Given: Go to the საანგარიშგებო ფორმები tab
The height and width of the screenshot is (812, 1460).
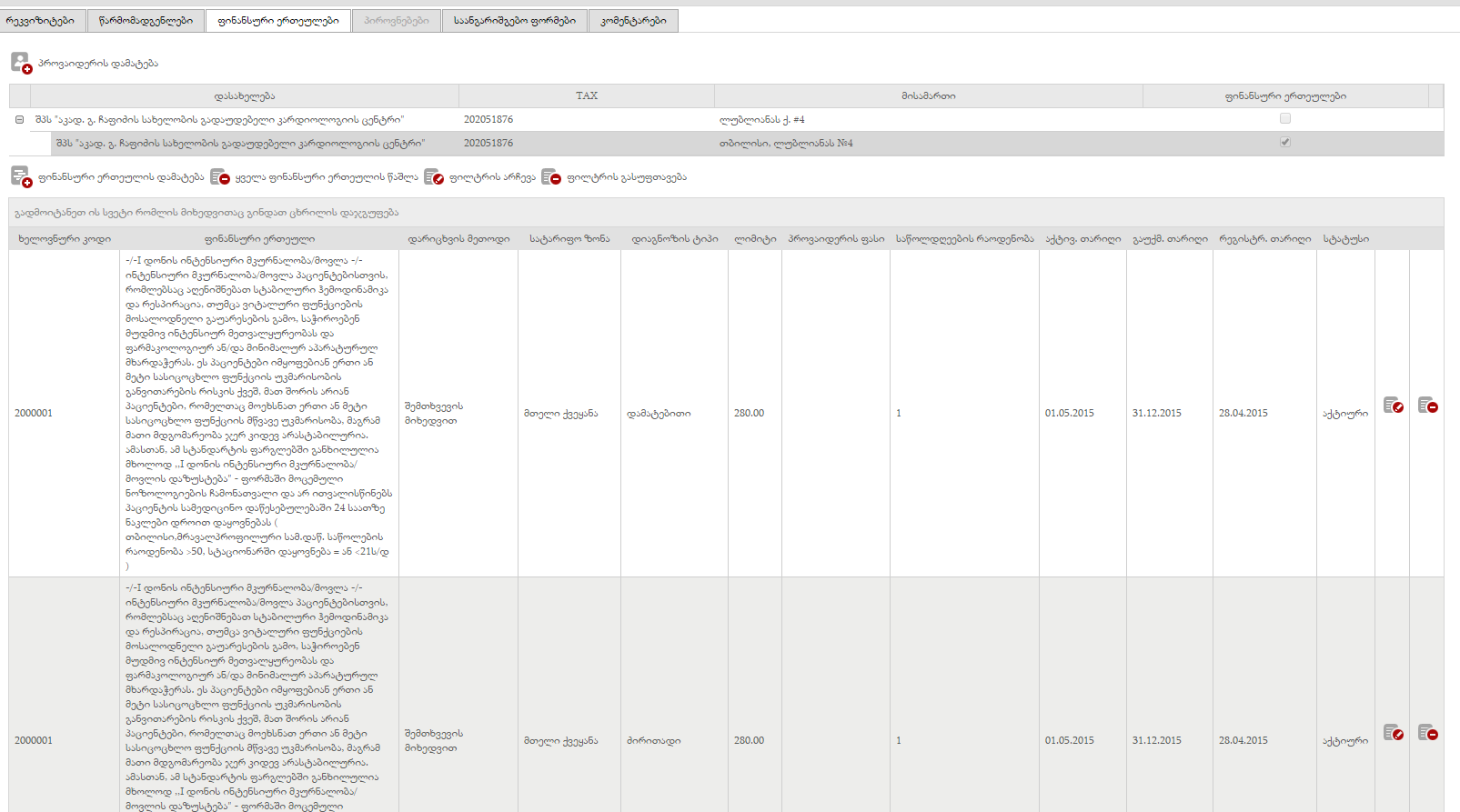Looking at the screenshot, I should pos(514,21).
